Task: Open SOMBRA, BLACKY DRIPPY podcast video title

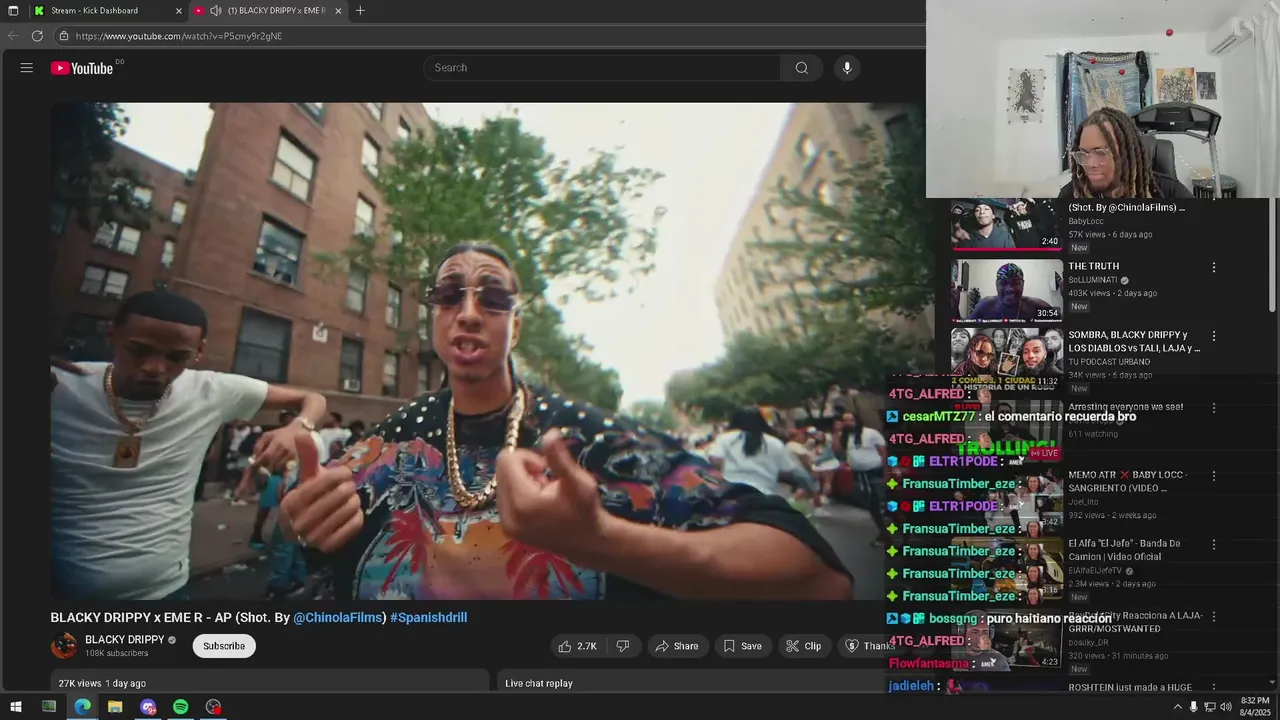Action: (x=1134, y=341)
